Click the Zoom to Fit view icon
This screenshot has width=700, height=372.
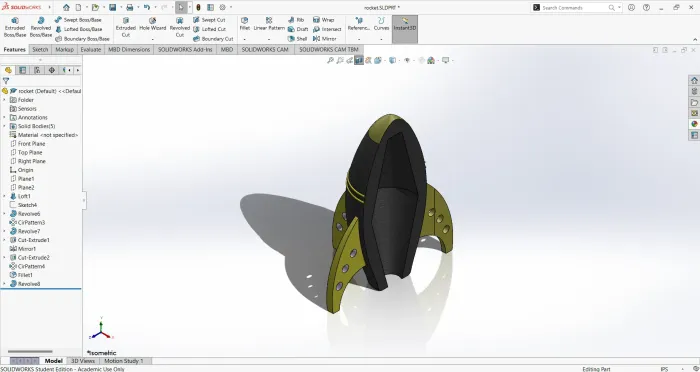point(330,60)
